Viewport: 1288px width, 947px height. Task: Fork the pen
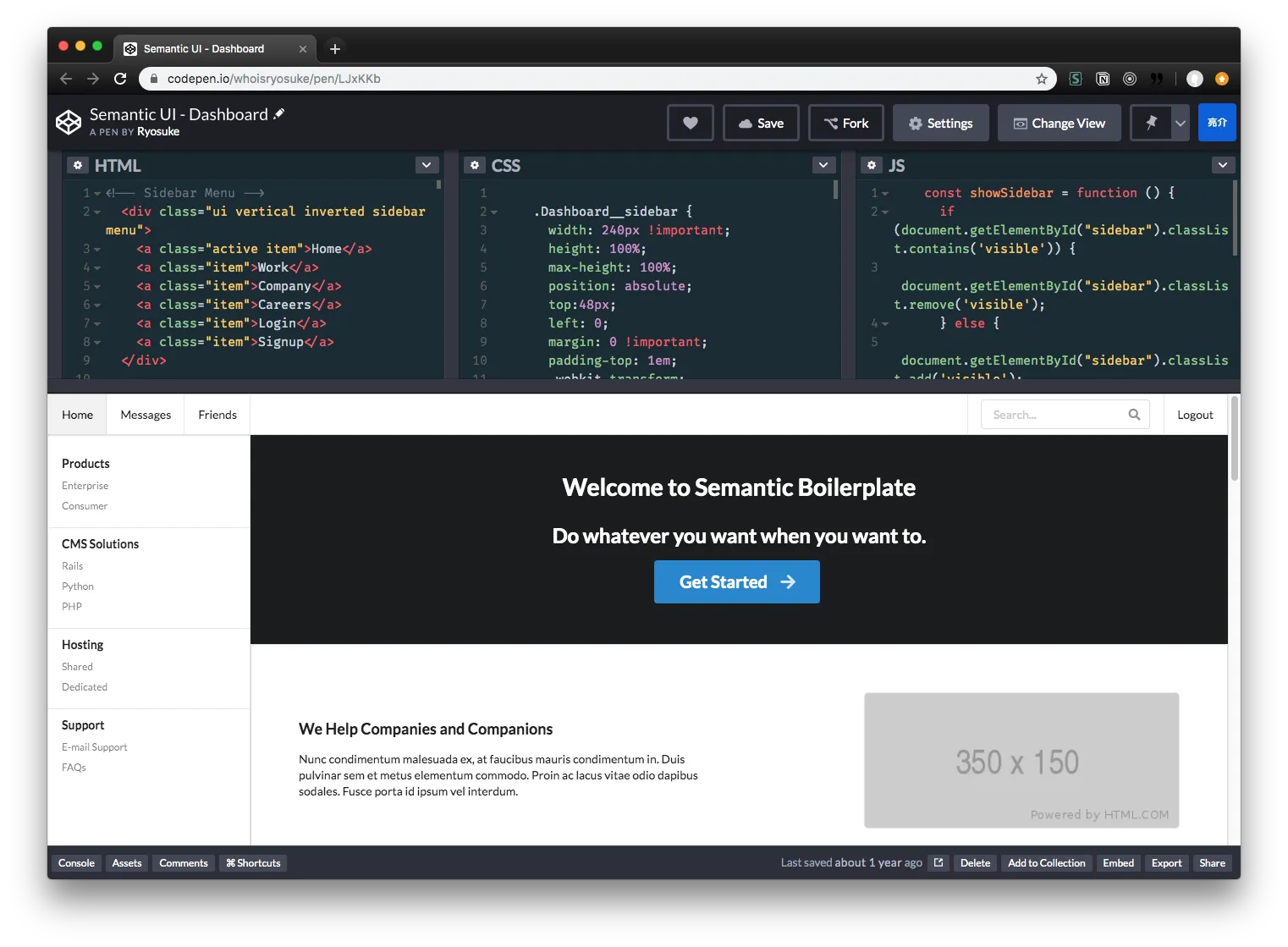tap(845, 123)
